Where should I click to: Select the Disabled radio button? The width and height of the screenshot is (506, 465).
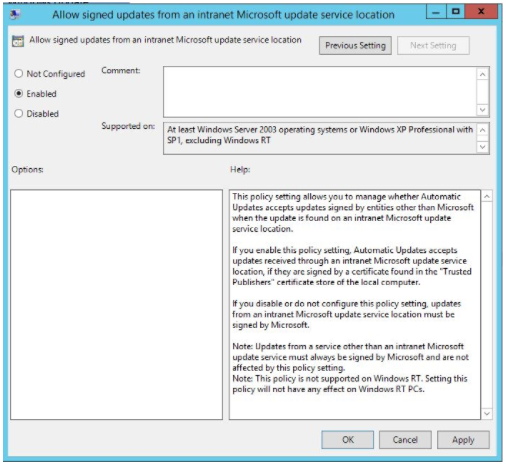coord(18,113)
